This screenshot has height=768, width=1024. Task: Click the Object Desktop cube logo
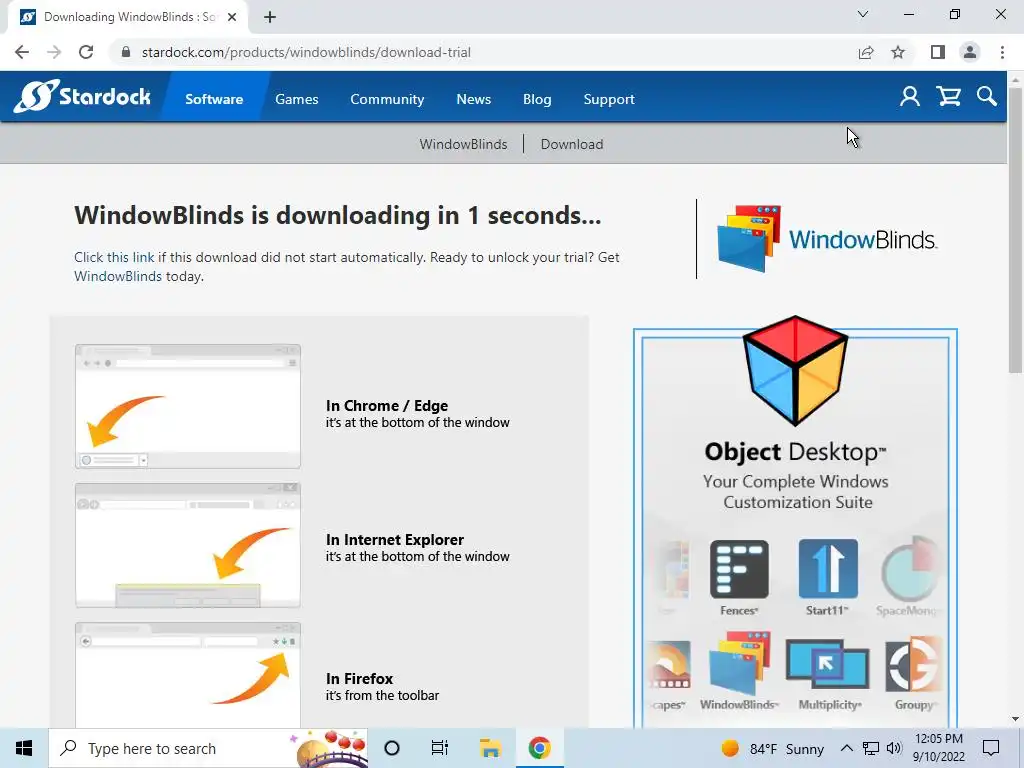coord(795,370)
